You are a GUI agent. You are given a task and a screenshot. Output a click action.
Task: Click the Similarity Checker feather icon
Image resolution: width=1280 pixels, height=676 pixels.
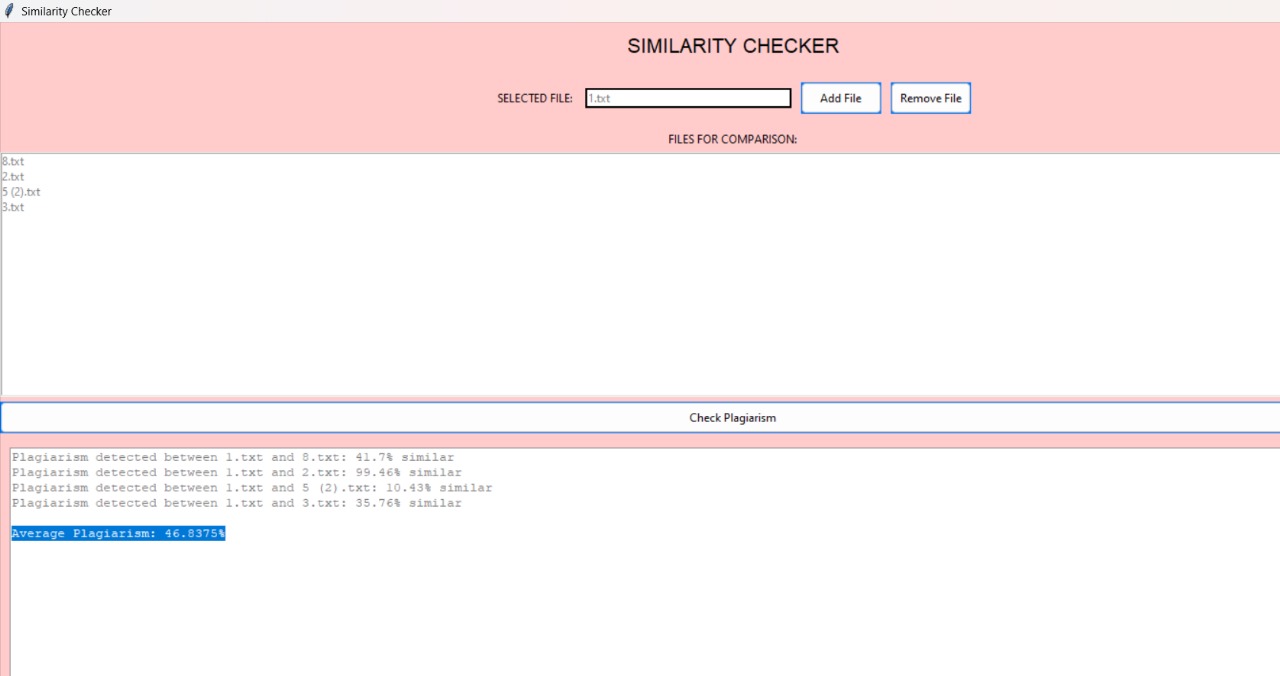[x=9, y=11]
